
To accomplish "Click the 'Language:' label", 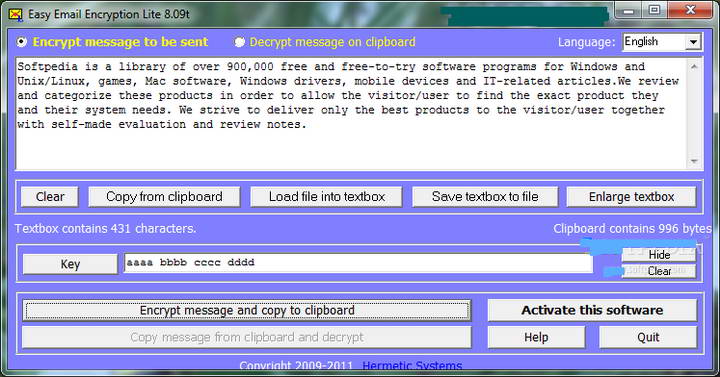I will tap(586, 42).
